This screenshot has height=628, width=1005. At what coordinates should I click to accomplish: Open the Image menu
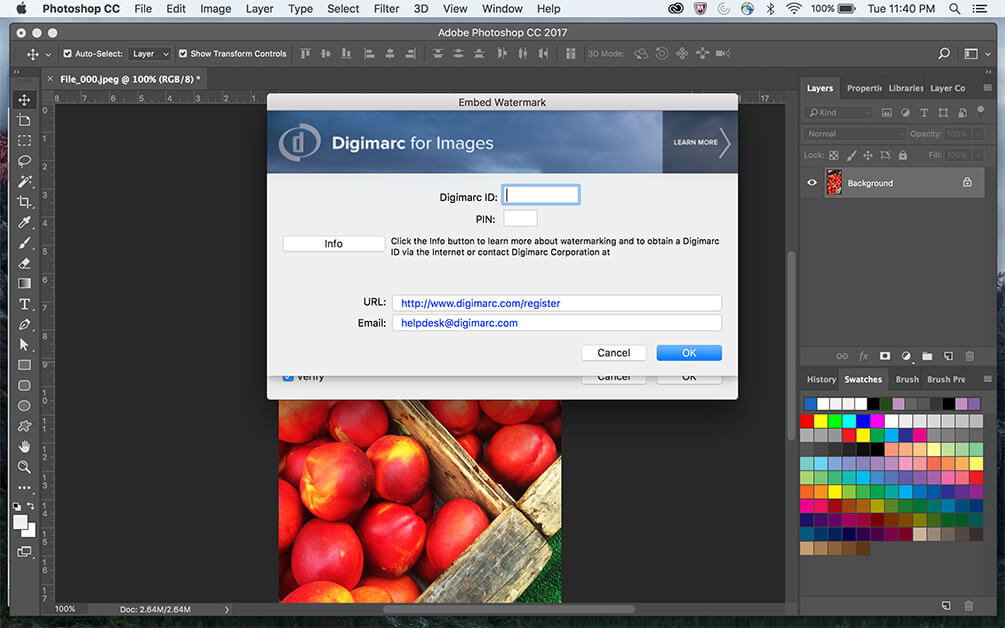[215, 9]
